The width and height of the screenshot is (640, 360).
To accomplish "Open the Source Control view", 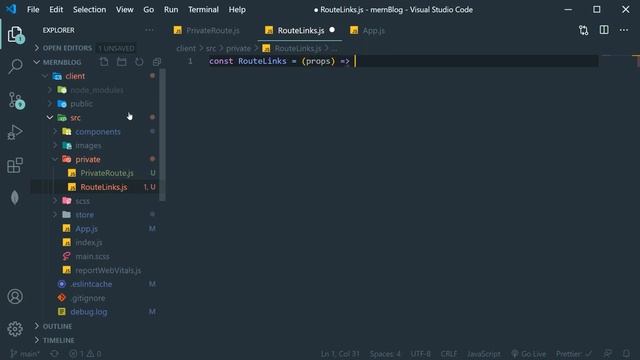I will pos(16,100).
